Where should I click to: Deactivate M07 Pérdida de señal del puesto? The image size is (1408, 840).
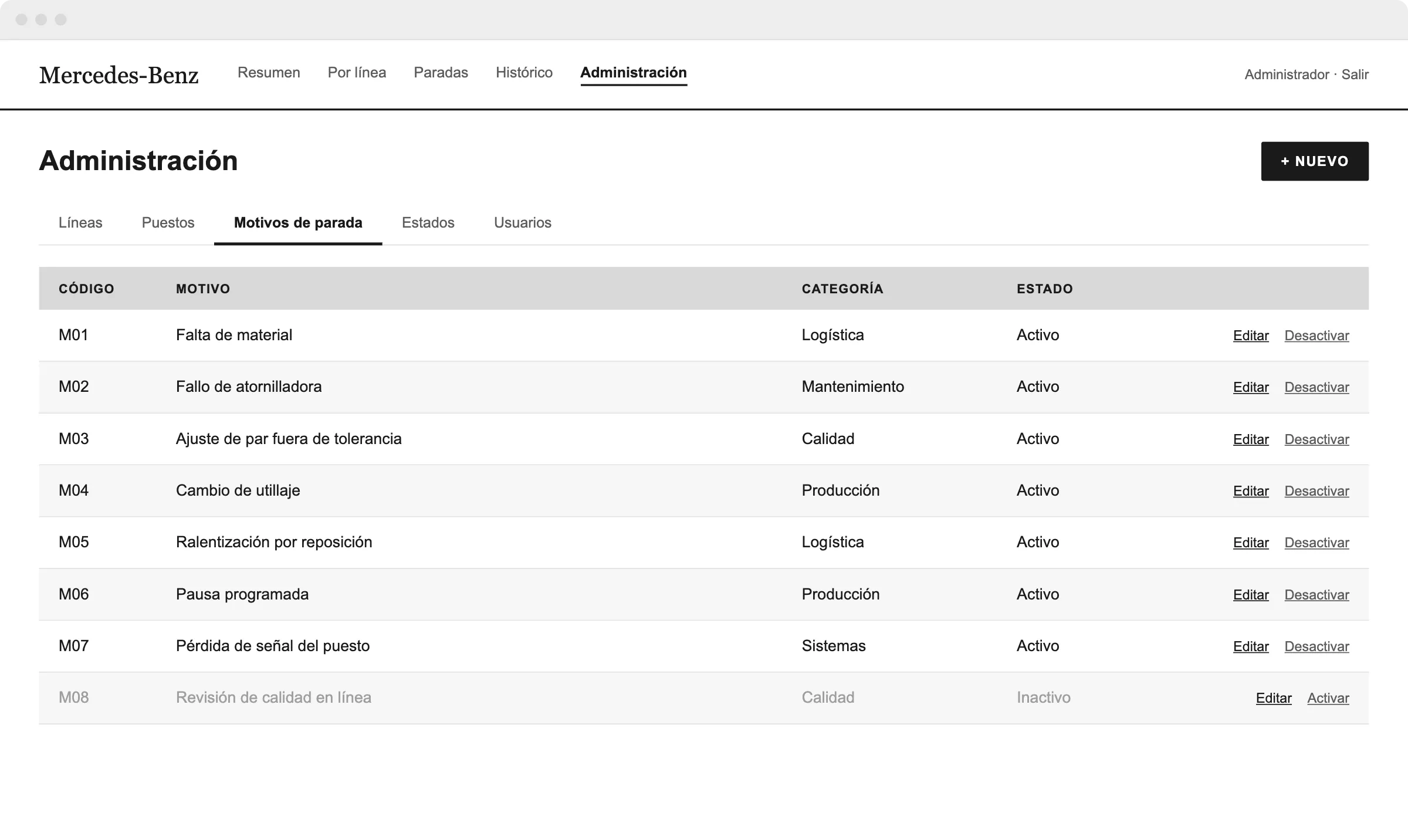pos(1316,646)
